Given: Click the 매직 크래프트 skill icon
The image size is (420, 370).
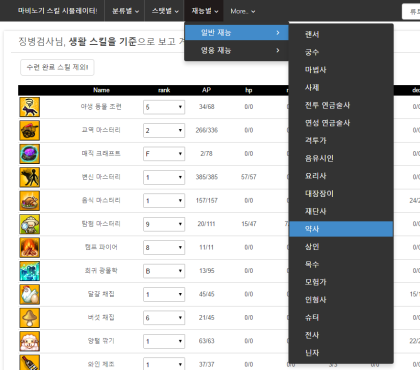Looking at the screenshot, I should point(30,154).
